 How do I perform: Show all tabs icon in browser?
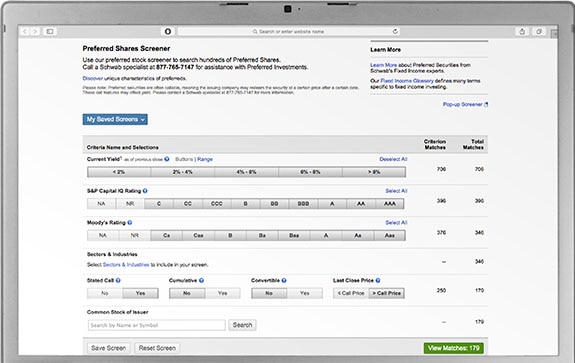(x=539, y=32)
